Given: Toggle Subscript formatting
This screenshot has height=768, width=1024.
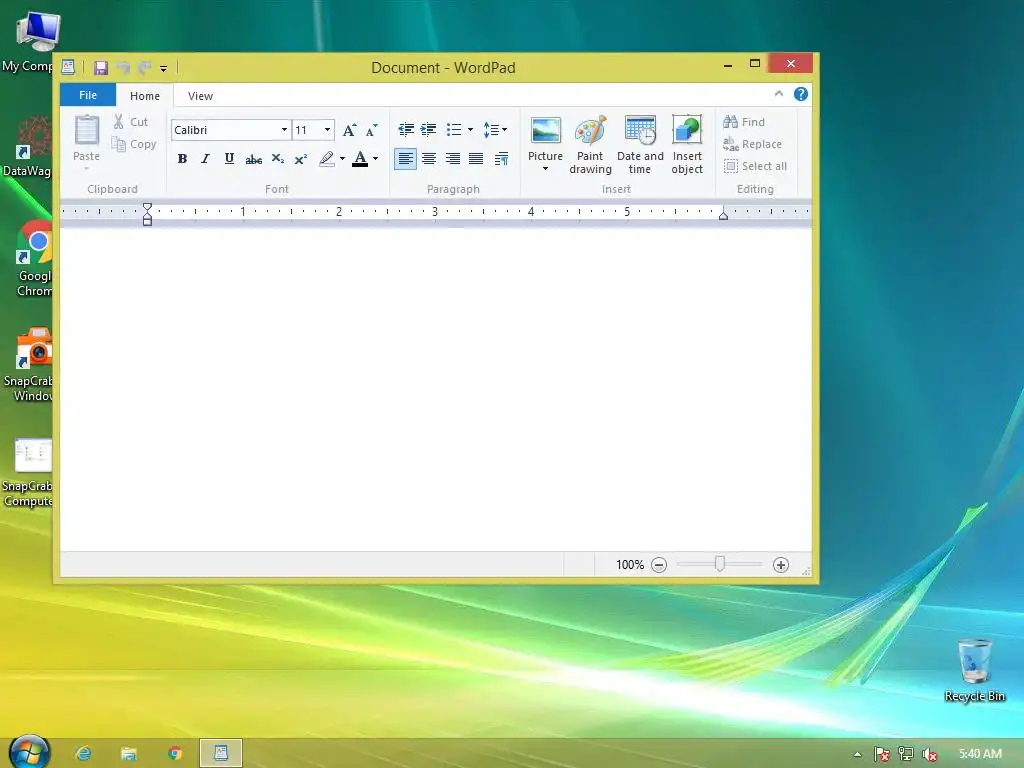Looking at the screenshot, I should (x=278, y=159).
